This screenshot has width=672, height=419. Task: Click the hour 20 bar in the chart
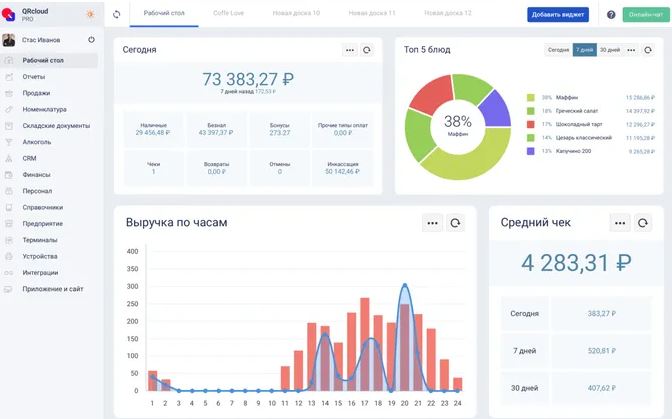(404, 347)
